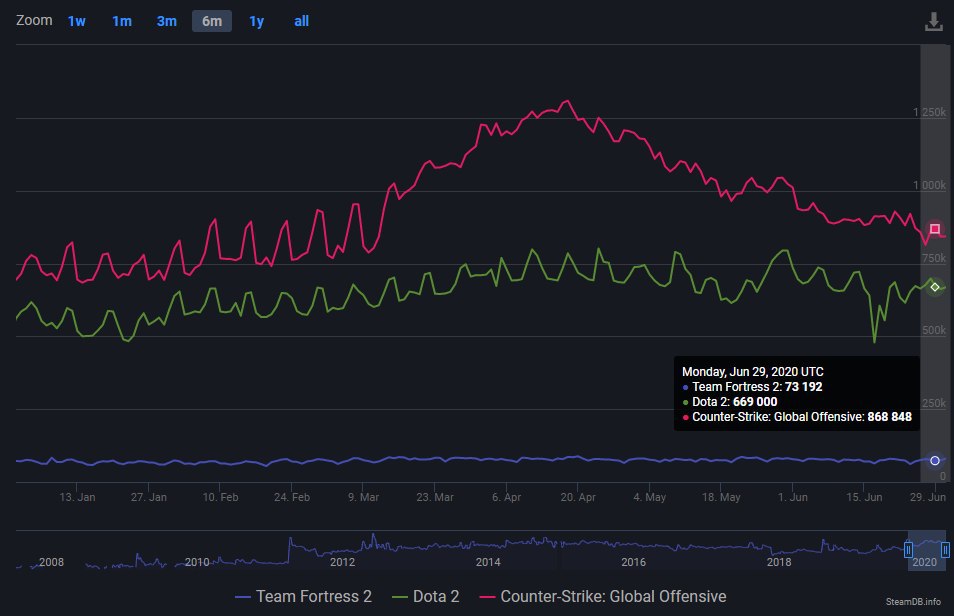Open the SteamDB.info credit link
The height and width of the screenshot is (616, 954).
(913, 601)
